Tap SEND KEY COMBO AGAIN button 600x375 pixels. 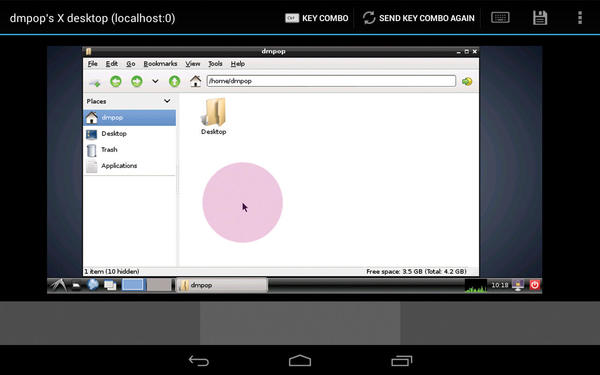[x=419, y=18]
